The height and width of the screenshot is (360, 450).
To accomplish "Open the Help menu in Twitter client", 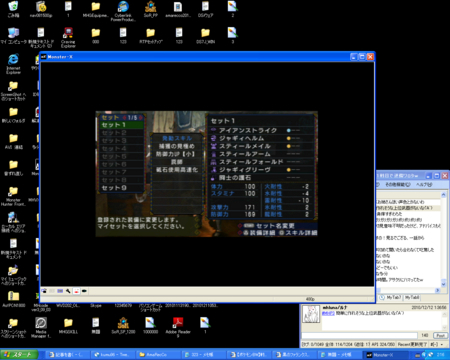I will coord(424,184).
